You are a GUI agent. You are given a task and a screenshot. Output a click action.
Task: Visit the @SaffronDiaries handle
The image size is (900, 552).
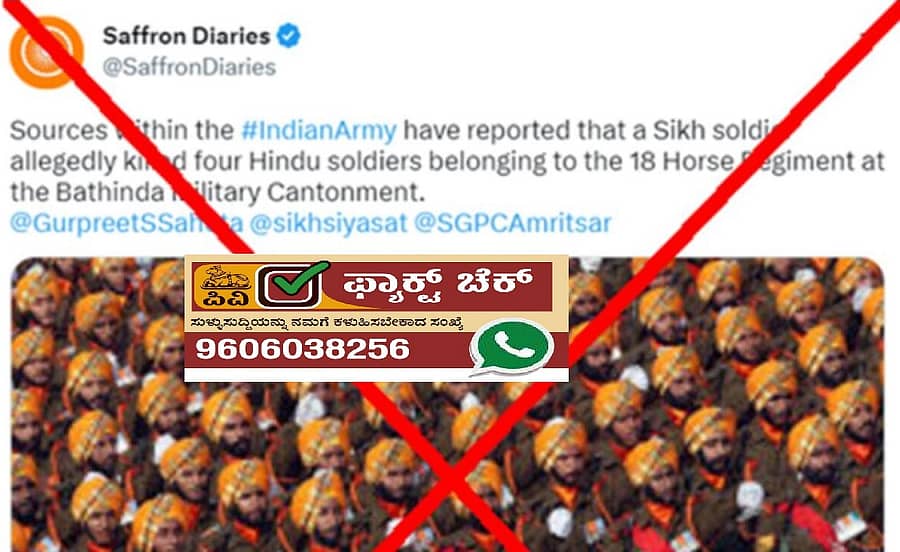[x=189, y=67]
